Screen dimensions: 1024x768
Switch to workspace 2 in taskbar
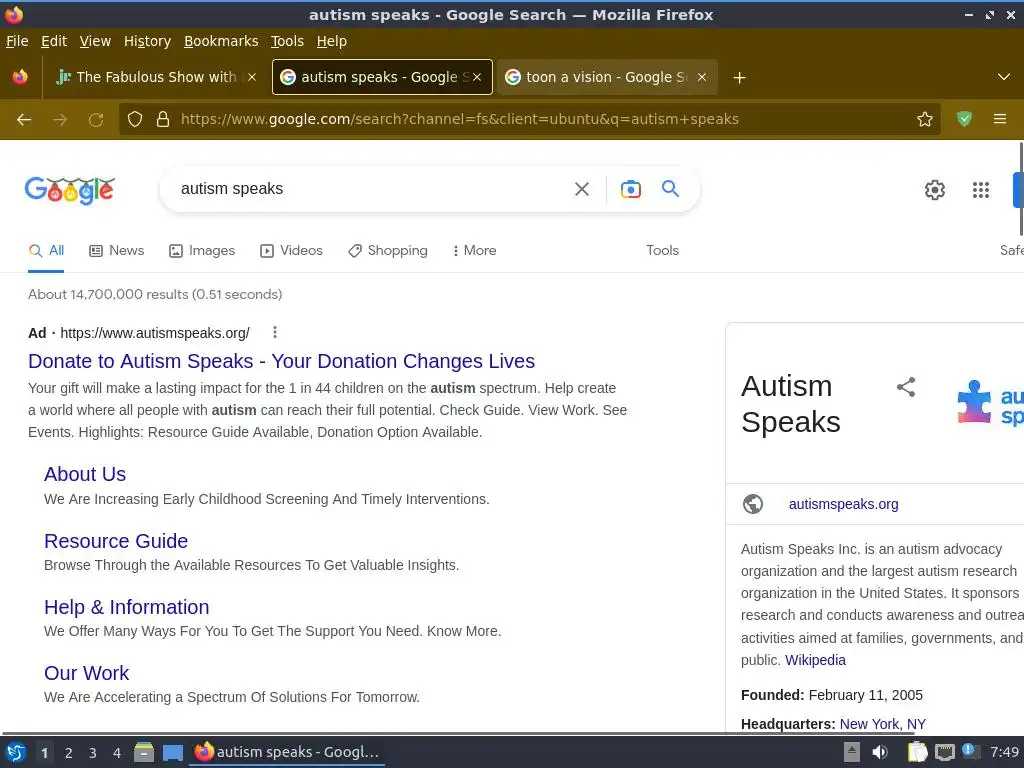[69, 753]
